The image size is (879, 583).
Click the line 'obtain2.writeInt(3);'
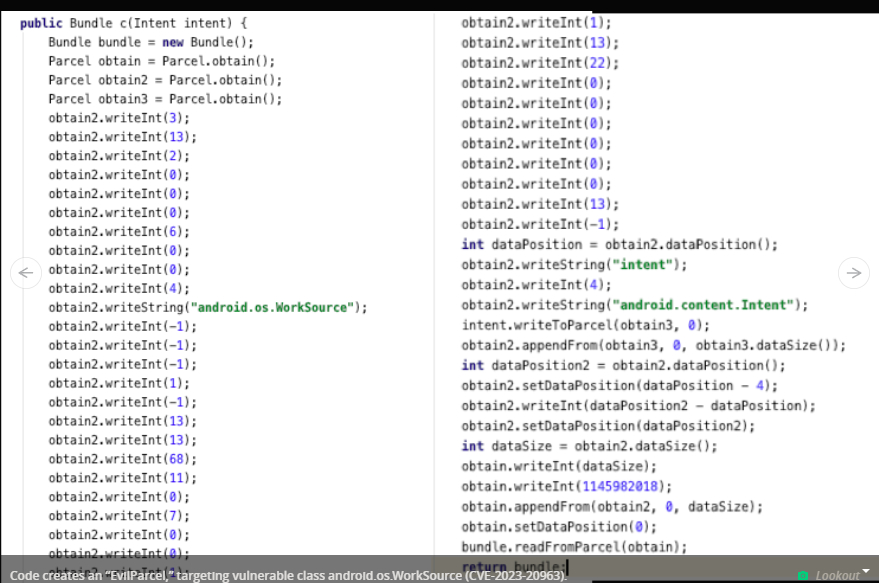pyautogui.click(x=119, y=118)
